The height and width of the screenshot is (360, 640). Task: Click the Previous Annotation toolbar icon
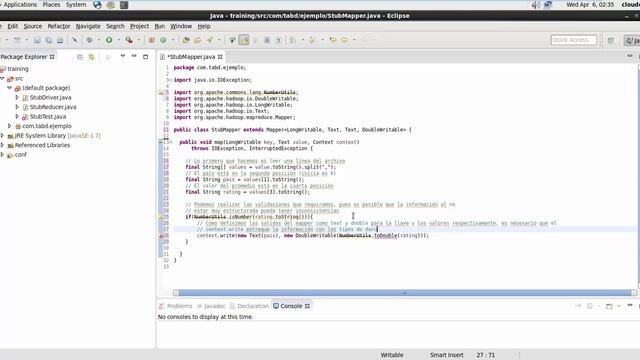(312, 40)
